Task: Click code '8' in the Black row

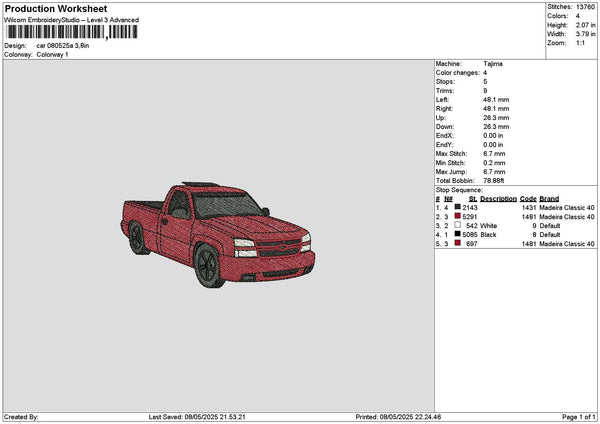Action: (534, 235)
